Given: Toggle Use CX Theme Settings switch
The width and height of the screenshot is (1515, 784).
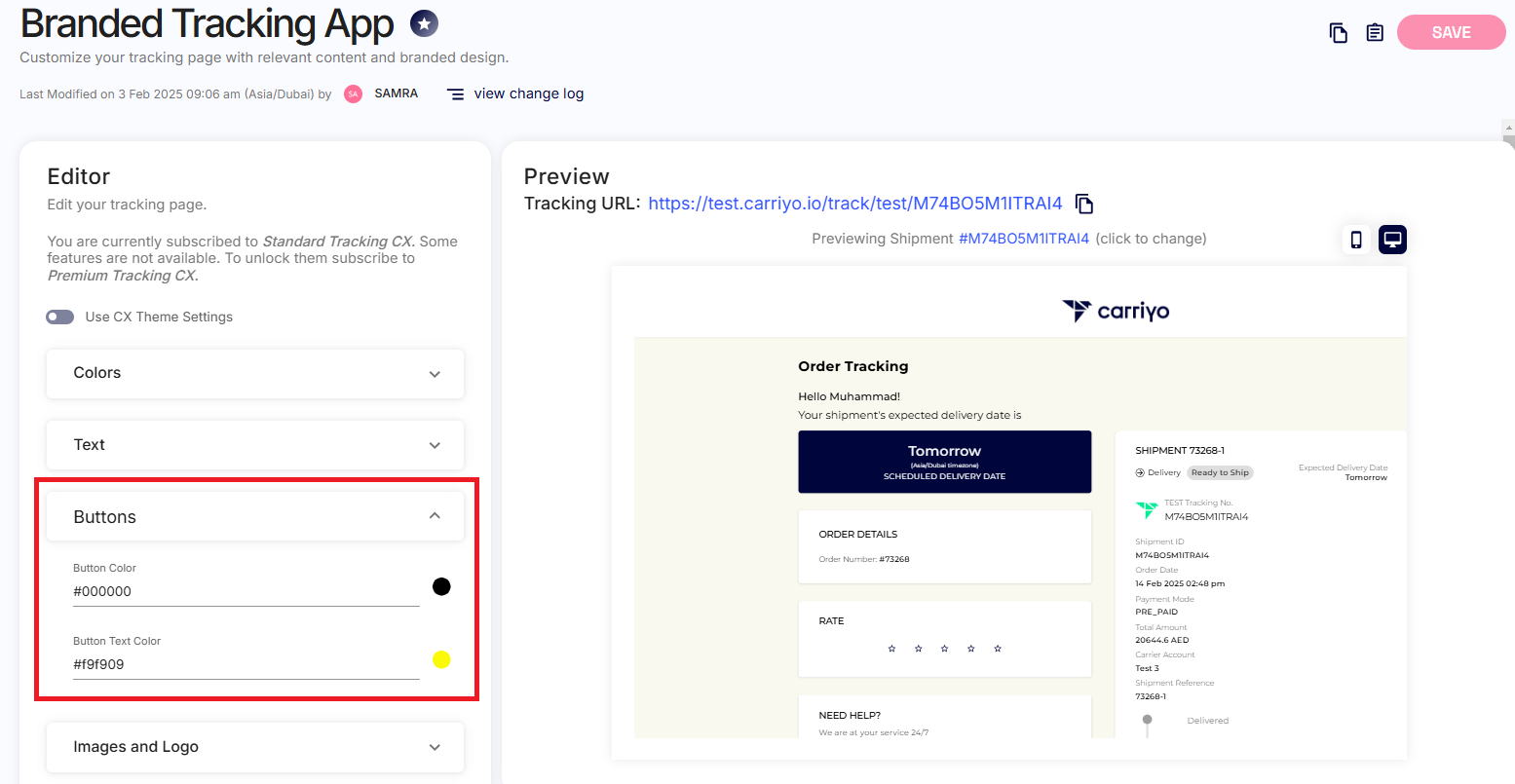Looking at the screenshot, I should coord(60,317).
